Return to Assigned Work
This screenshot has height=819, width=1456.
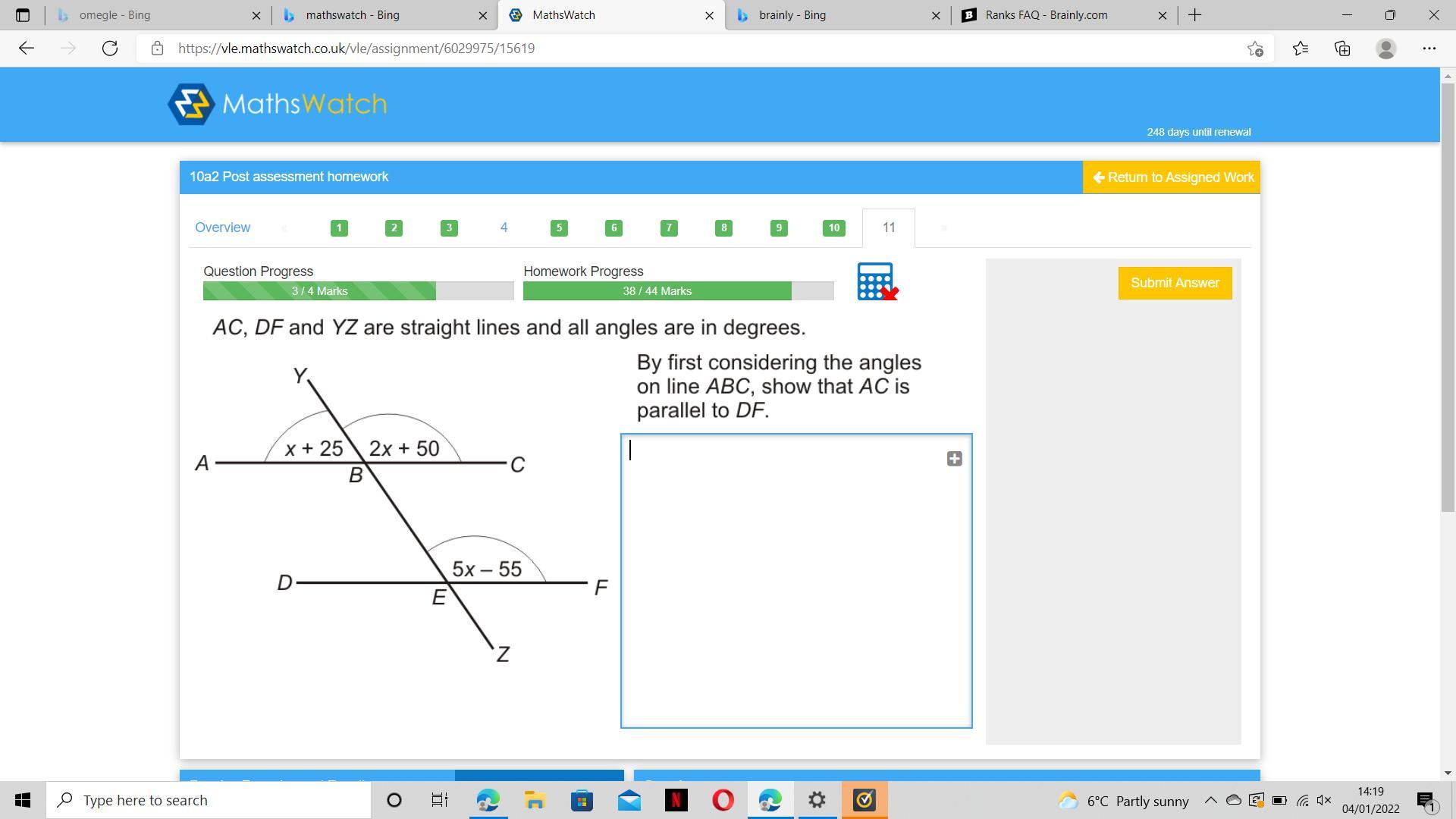tap(1172, 177)
